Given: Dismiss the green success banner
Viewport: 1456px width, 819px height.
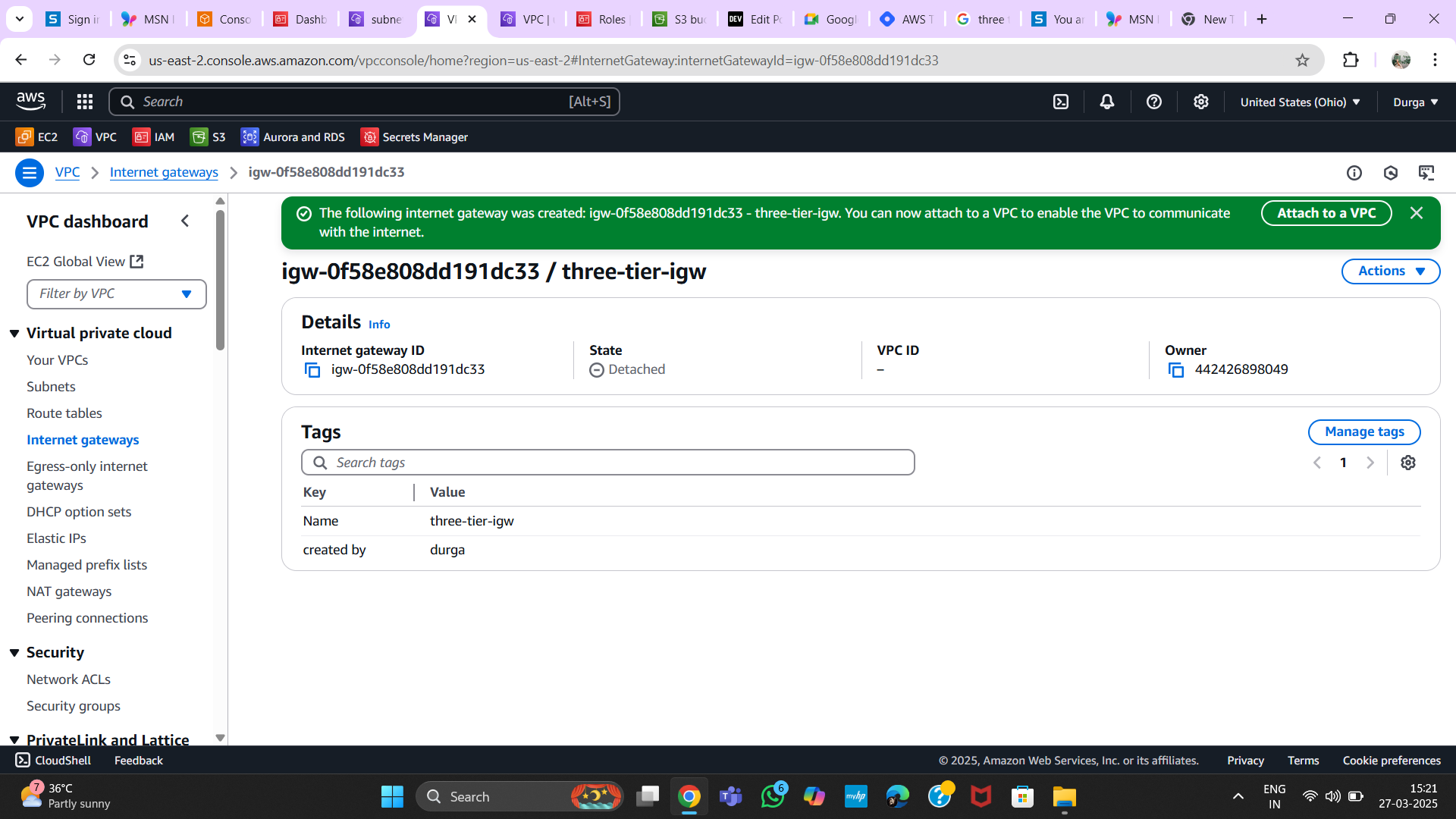Looking at the screenshot, I should [1417, 213].
